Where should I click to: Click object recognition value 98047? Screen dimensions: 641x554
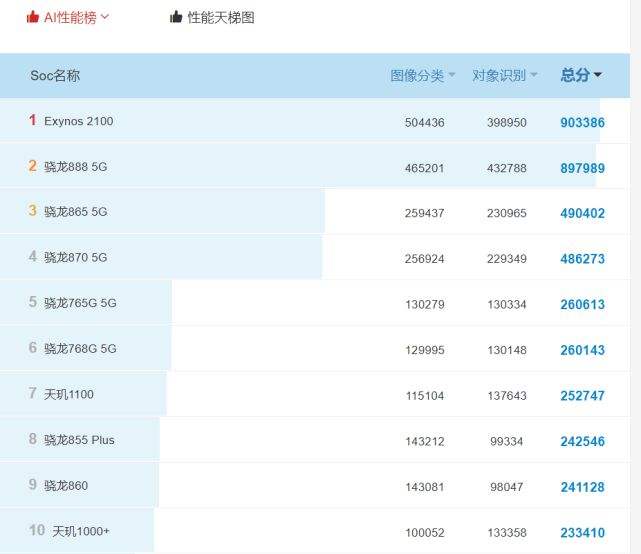[x=507, y=487]
